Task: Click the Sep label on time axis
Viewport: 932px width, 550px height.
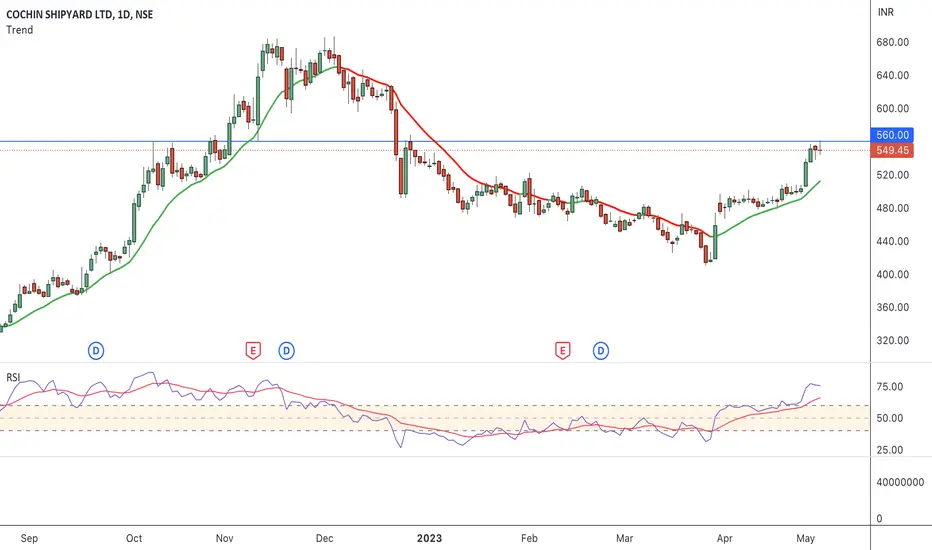Action: point(29,538)
